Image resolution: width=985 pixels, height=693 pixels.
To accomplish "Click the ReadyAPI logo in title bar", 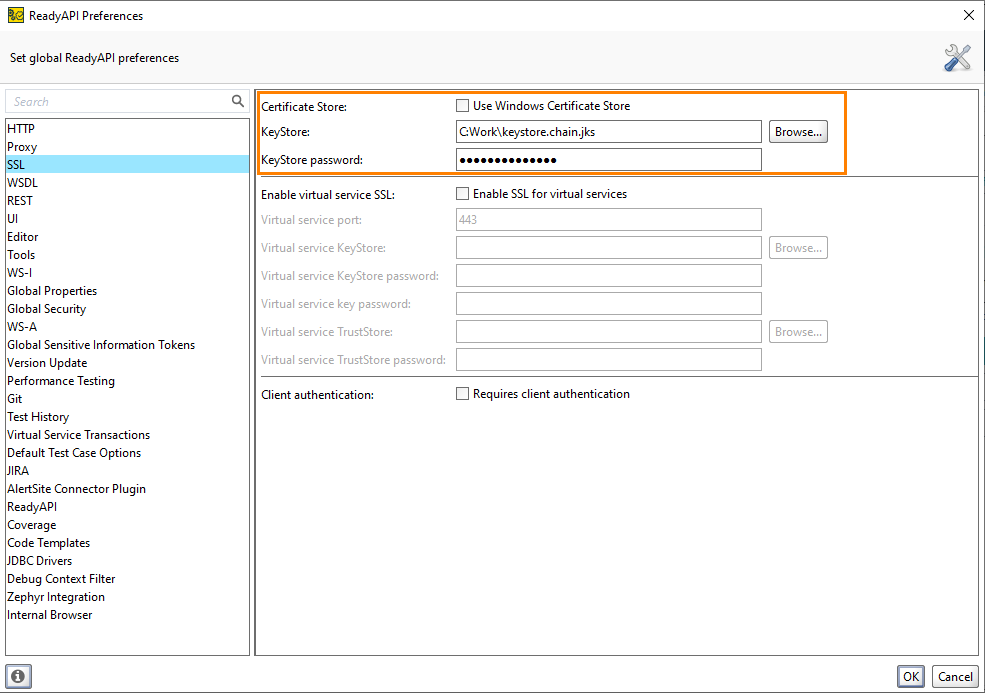I will point(15,15).
